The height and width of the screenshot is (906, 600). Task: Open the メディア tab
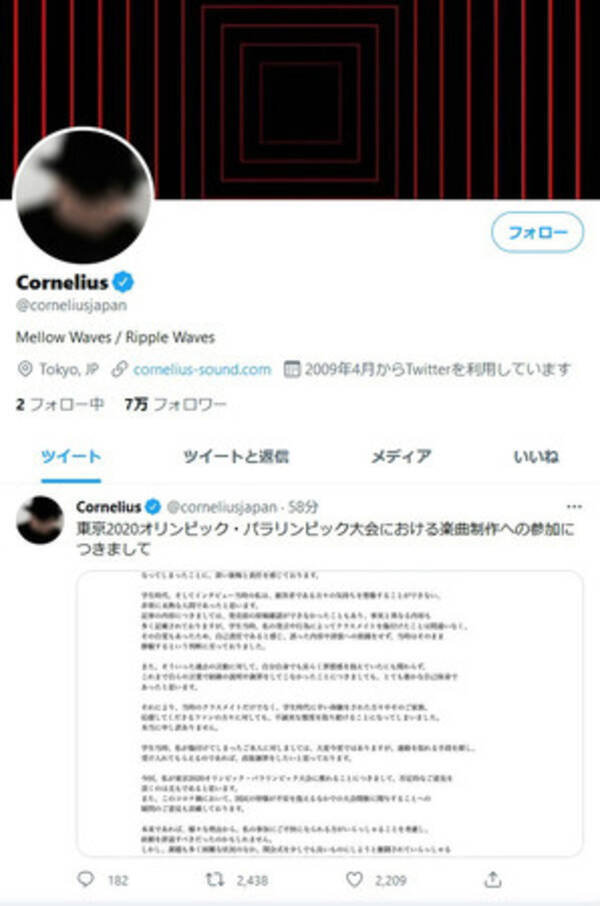click(x=401, y=456)
